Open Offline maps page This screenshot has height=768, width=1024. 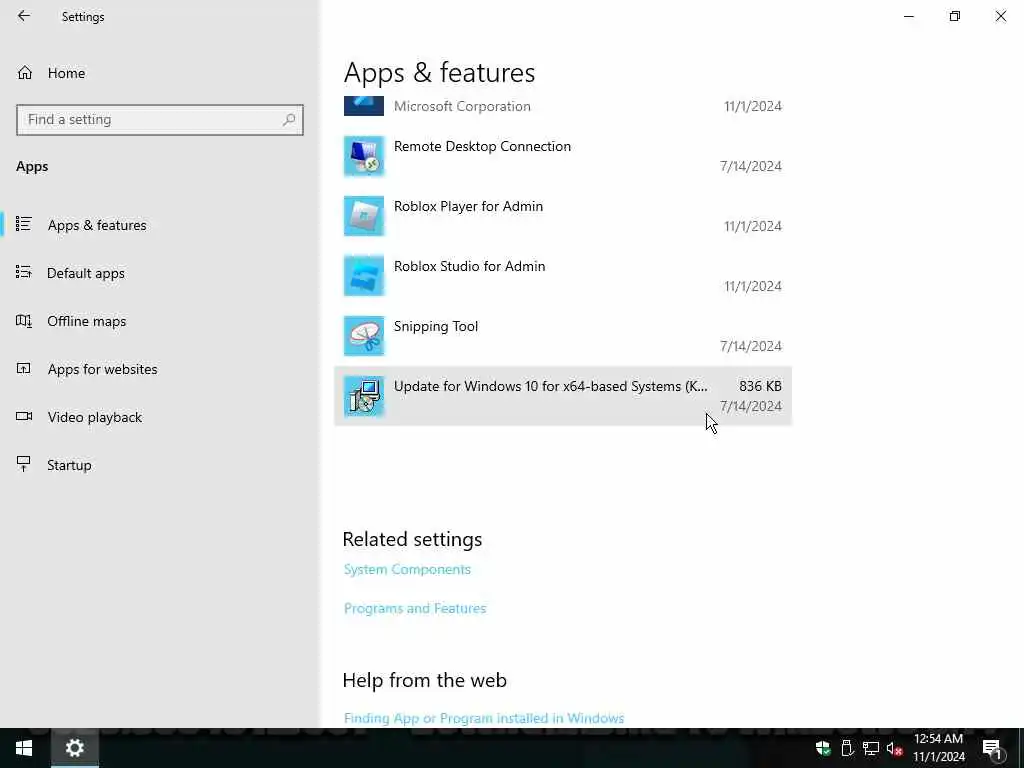[x=86, y=321]
